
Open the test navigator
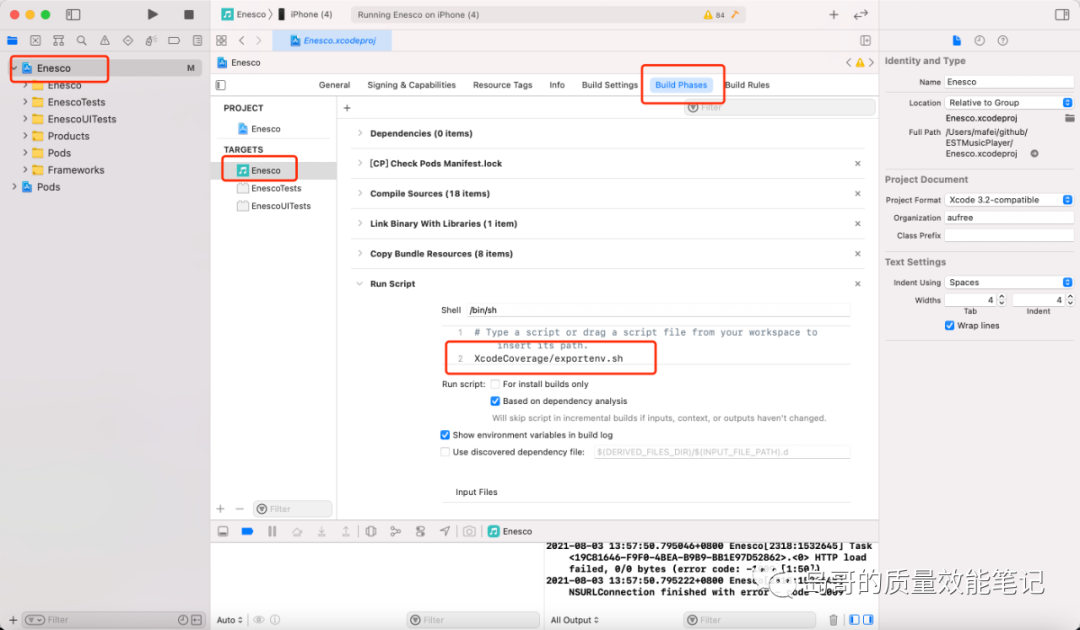tap(128, 41)
